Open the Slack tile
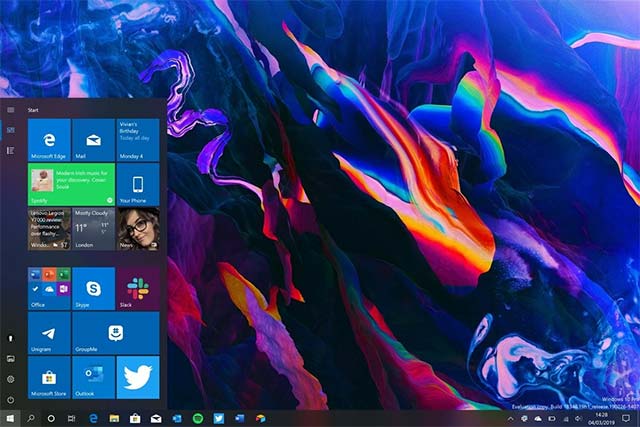The height and width of the screenshot is (427, 640). (138, 288)
